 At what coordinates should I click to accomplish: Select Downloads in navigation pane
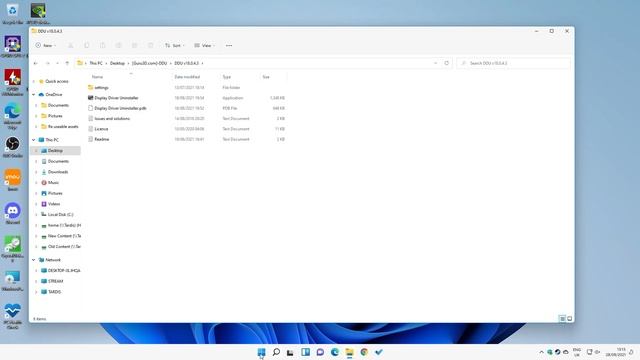[x=58, y=172]
